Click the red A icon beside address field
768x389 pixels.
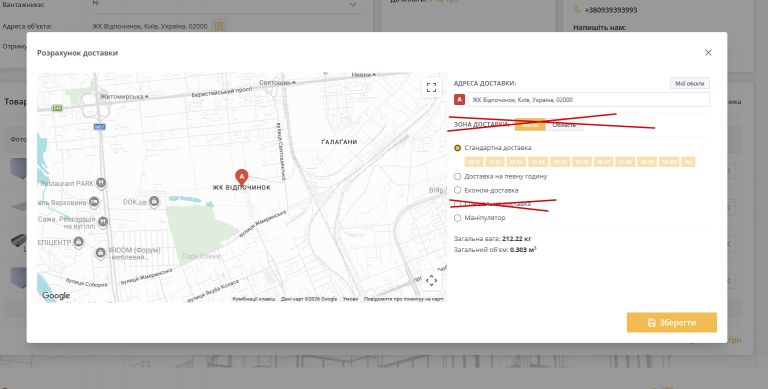click(x=459, y=99)
